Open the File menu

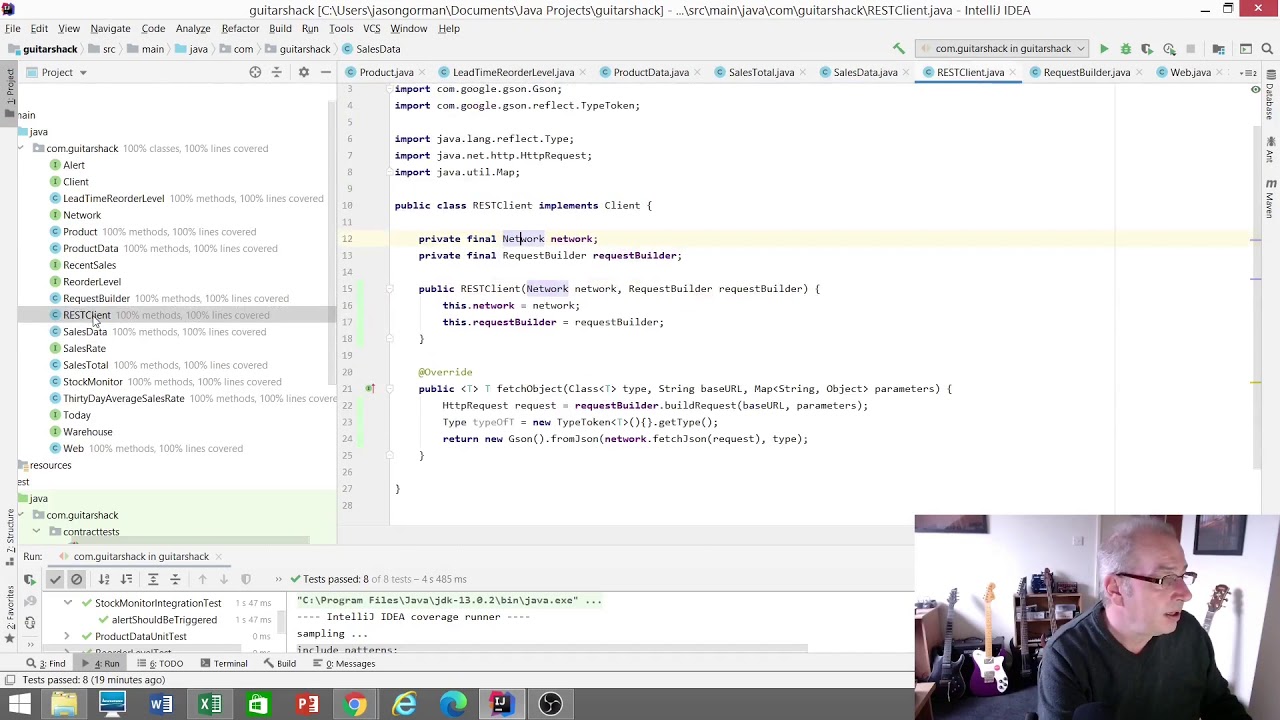(x=12, y=28)
